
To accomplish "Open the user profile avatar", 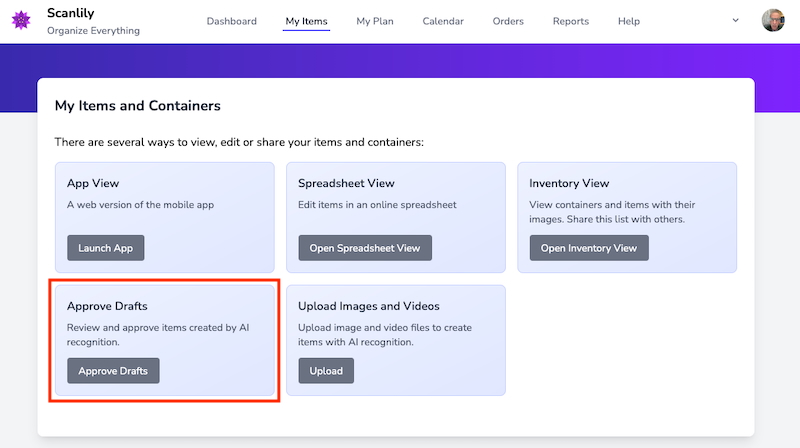I will pos(772,21).
